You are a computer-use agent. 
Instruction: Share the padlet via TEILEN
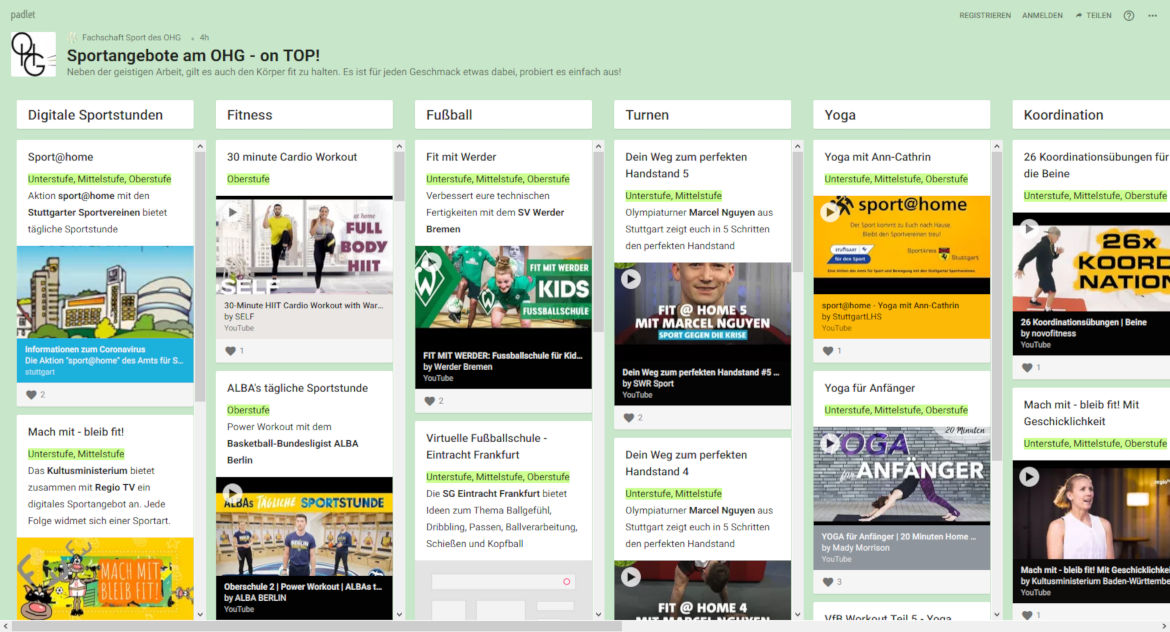[1094, 16]
